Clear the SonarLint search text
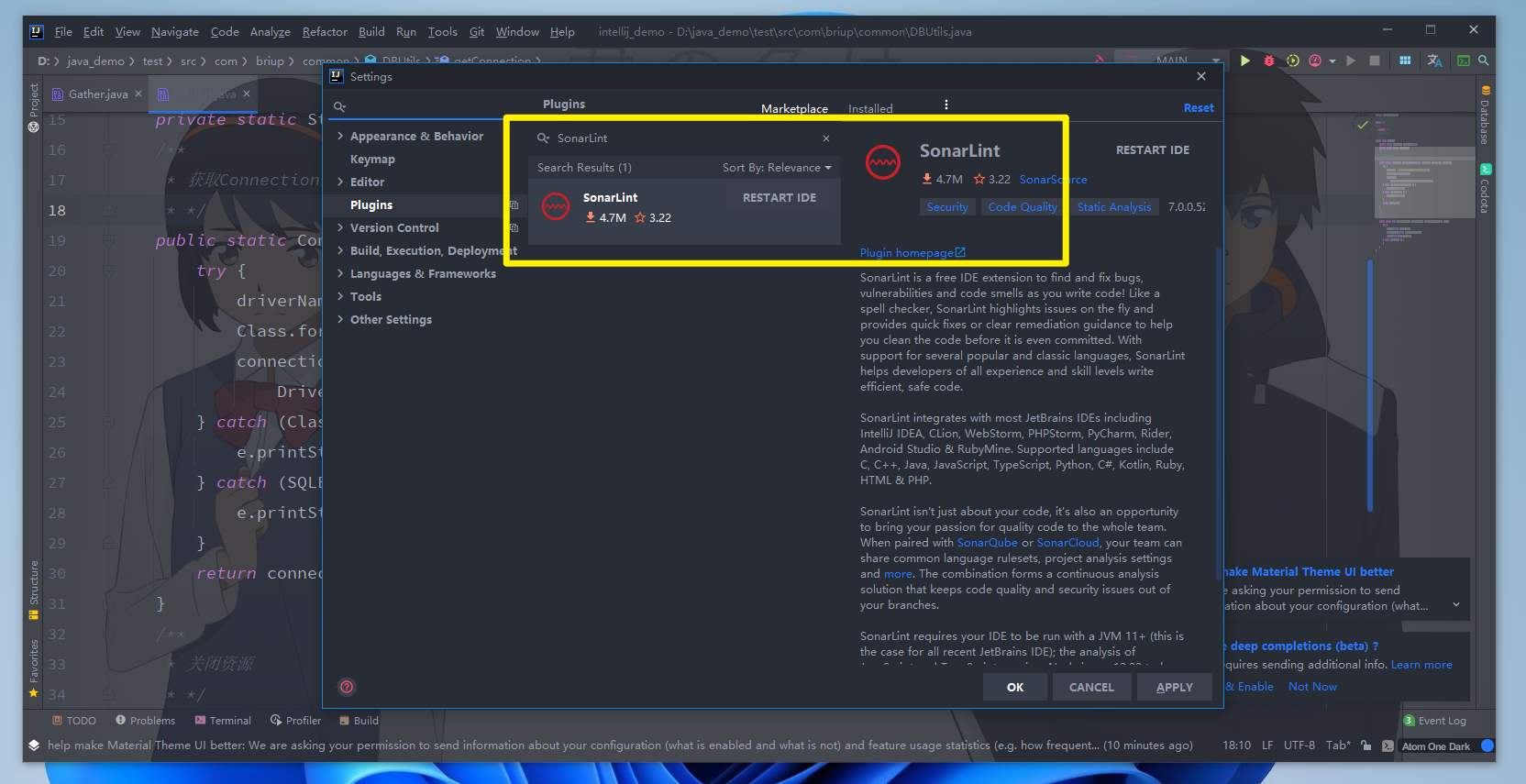The image size is (1526, 784). [826, 138]
